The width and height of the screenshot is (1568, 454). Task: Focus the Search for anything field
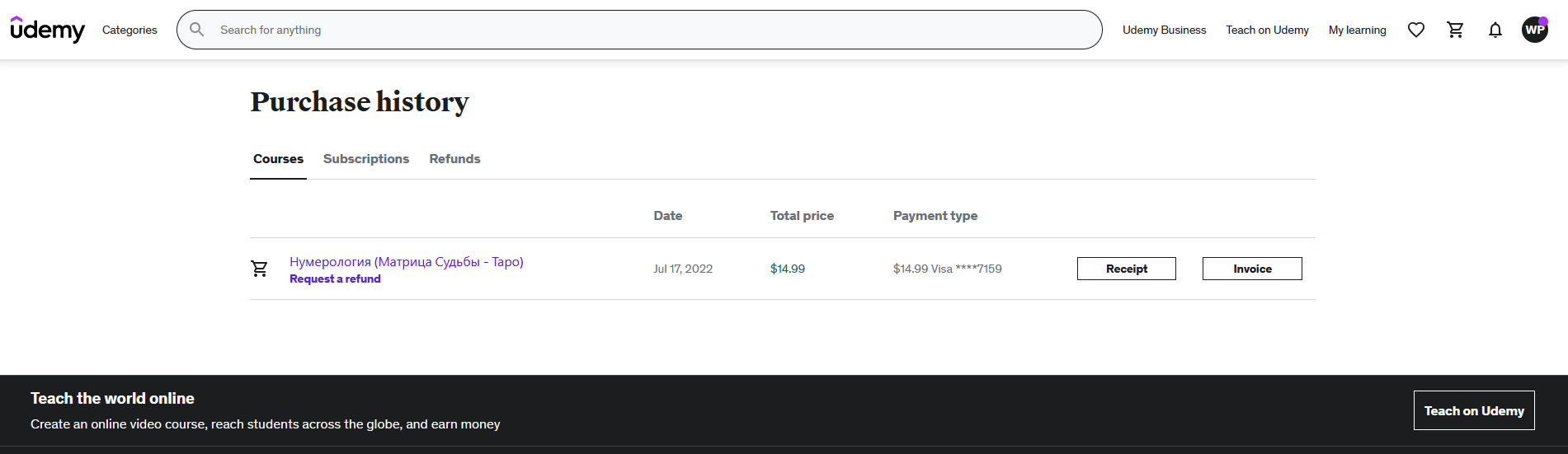643,30
